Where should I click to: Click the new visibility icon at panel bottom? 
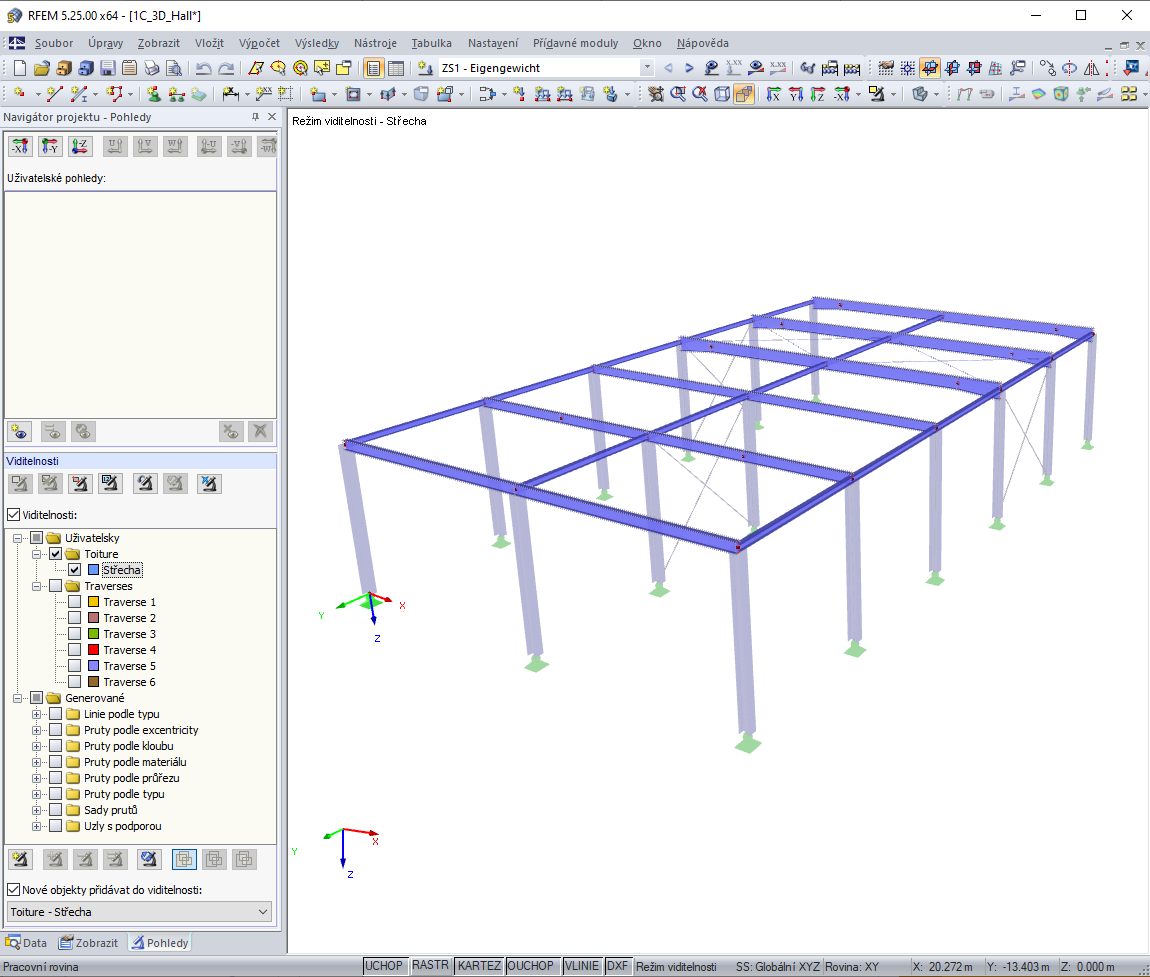[20, 859]
